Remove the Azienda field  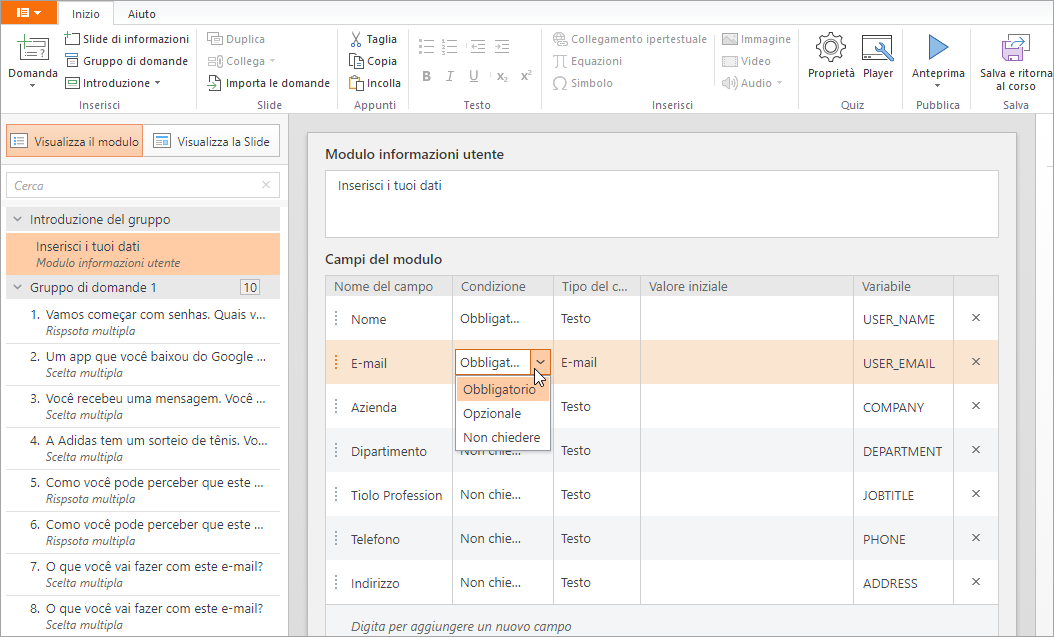click(976, 406)
